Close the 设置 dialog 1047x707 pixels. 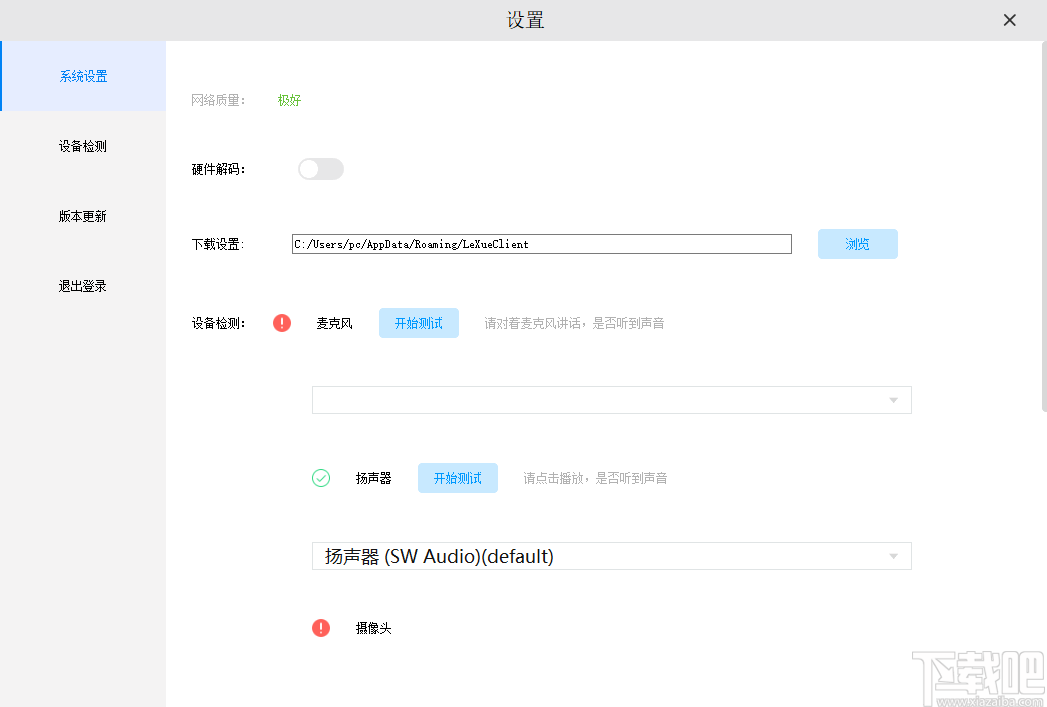coord(1009,20)
